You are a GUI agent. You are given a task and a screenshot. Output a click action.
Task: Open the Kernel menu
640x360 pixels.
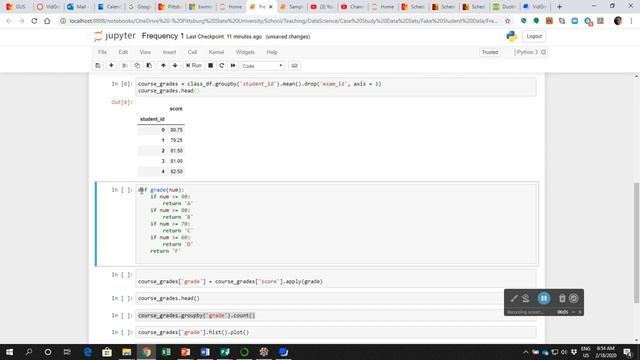click(x=216, y=52)
